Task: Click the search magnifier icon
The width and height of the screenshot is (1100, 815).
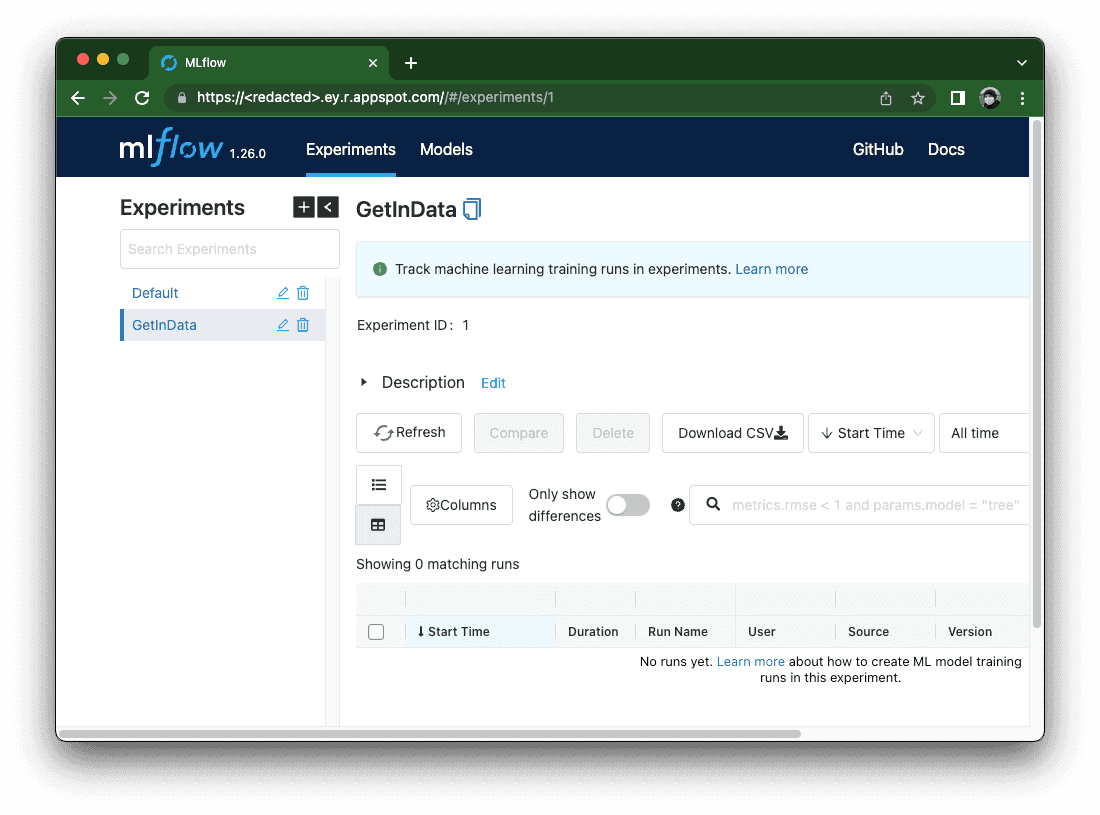Action: coord(713,504)
